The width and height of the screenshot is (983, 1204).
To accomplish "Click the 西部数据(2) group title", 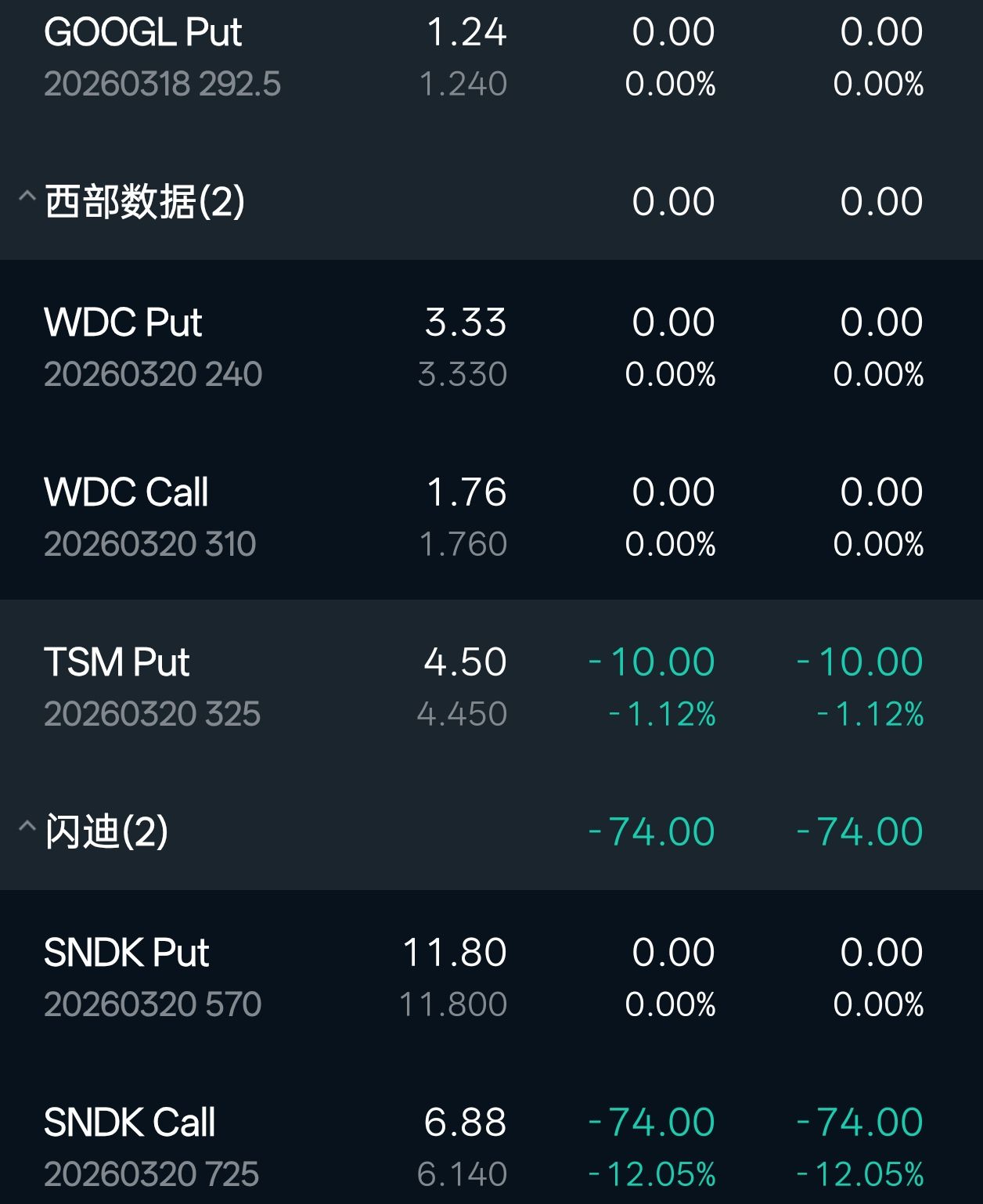I will pyautogui.click(x=145, y=202).
